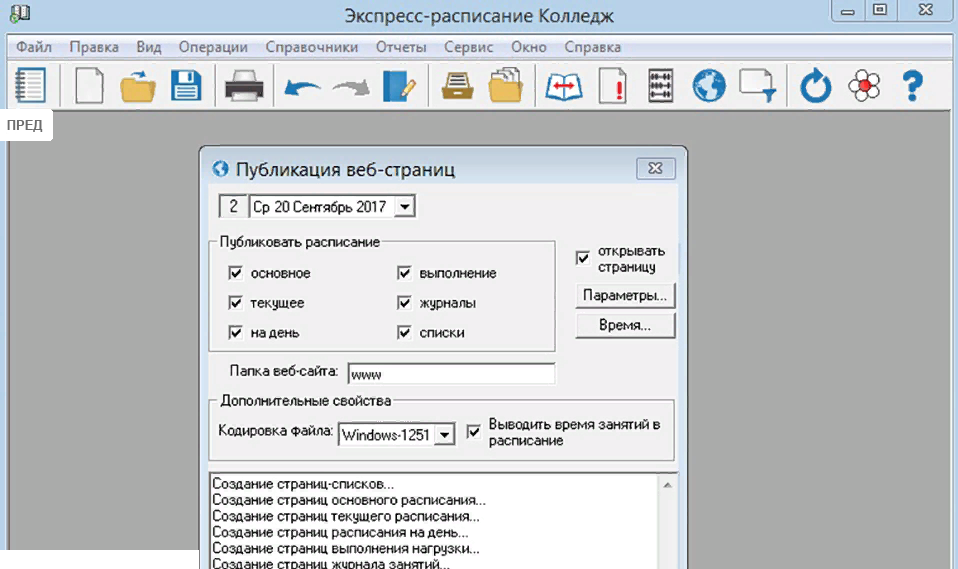Click the blue refresh arrow icon
Image resolution: width=958 pixels, height=569 pixels.
(816, 87)
